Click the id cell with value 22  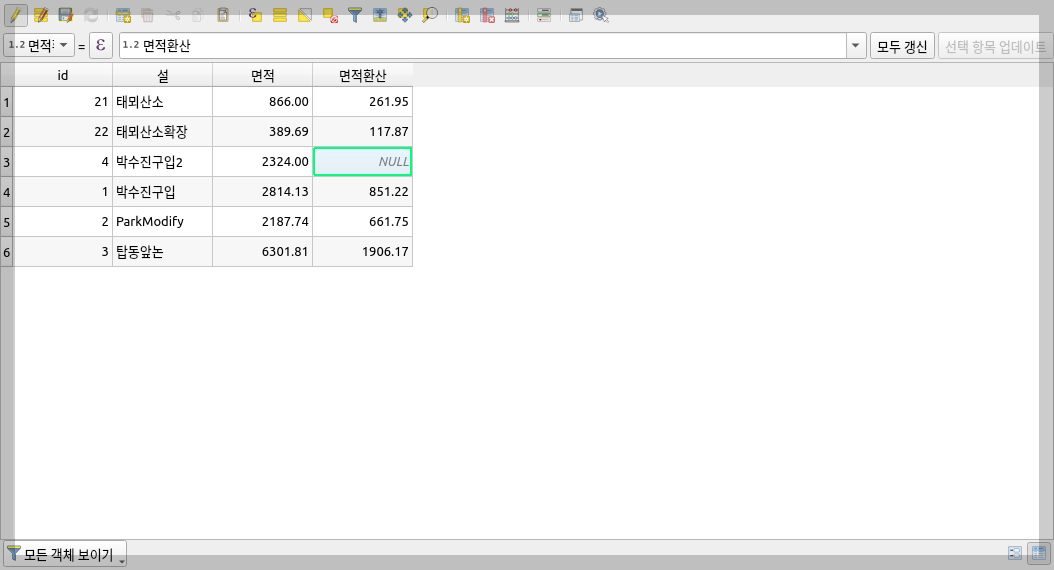(x=63, y=132)
